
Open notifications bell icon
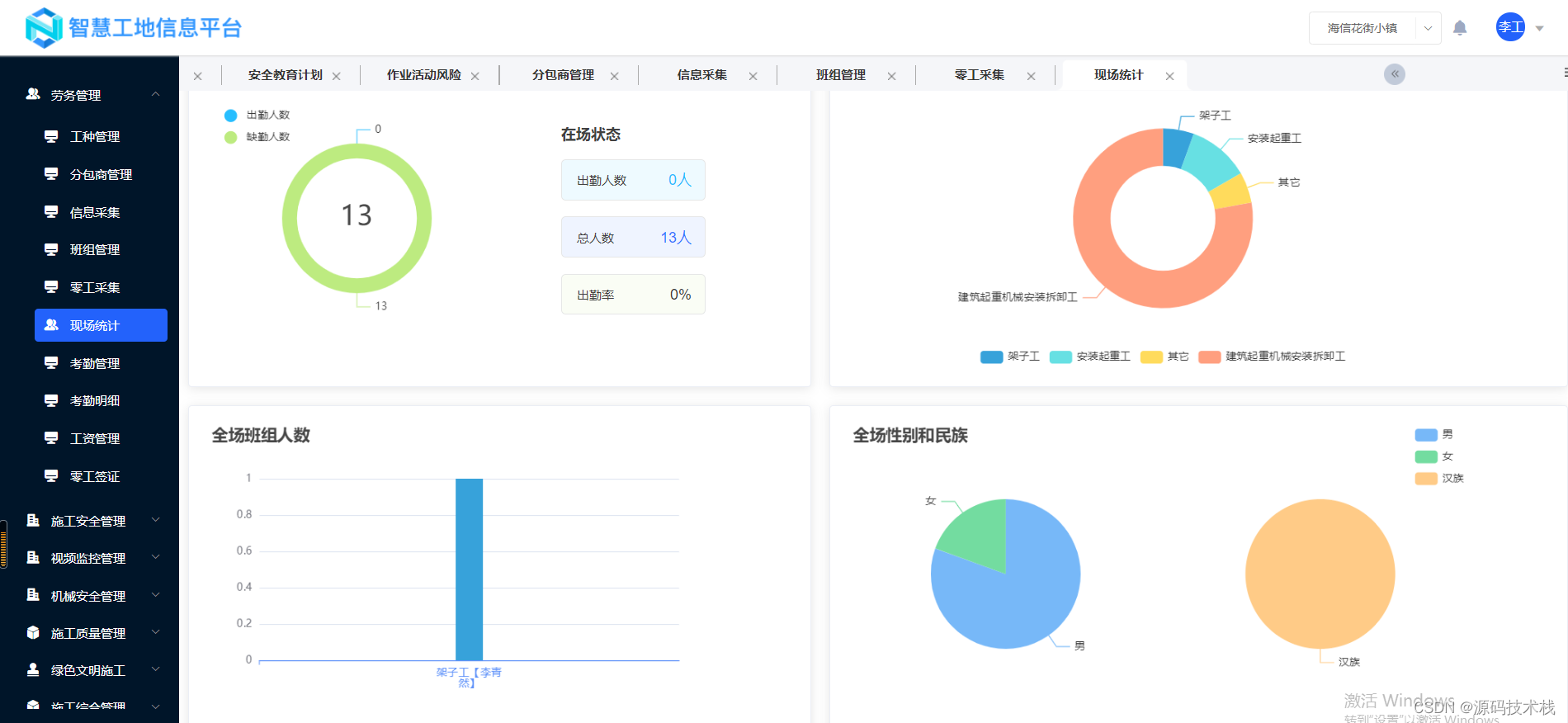pos(1460,28)
